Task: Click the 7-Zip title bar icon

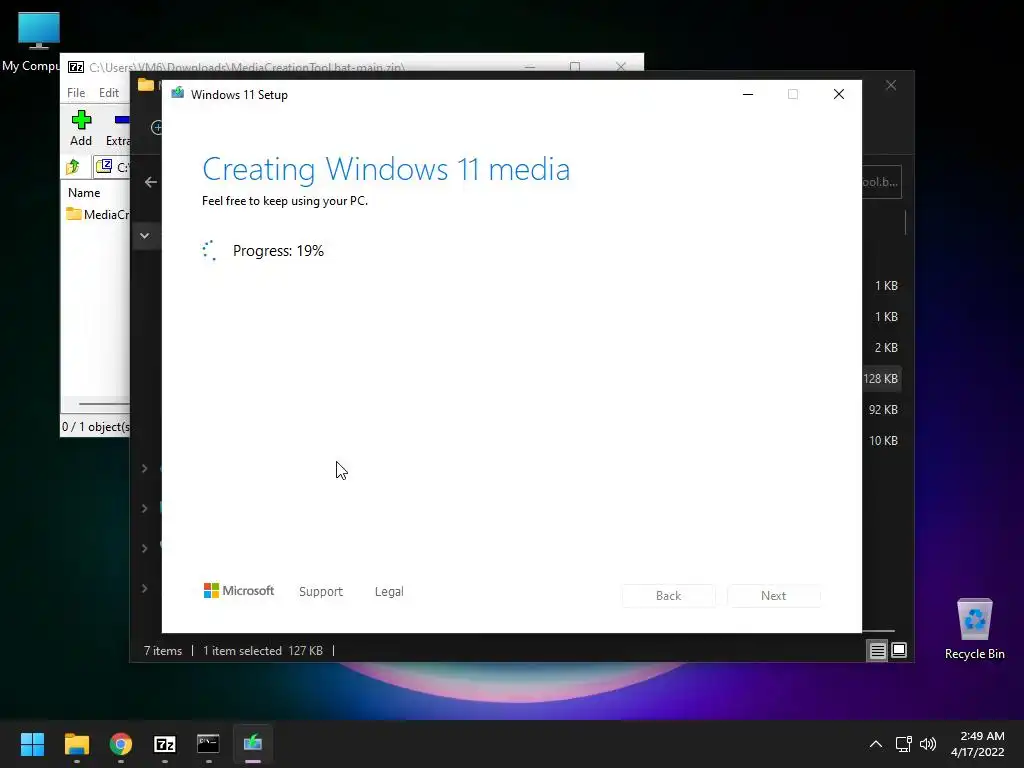Action: pos(76,67)
